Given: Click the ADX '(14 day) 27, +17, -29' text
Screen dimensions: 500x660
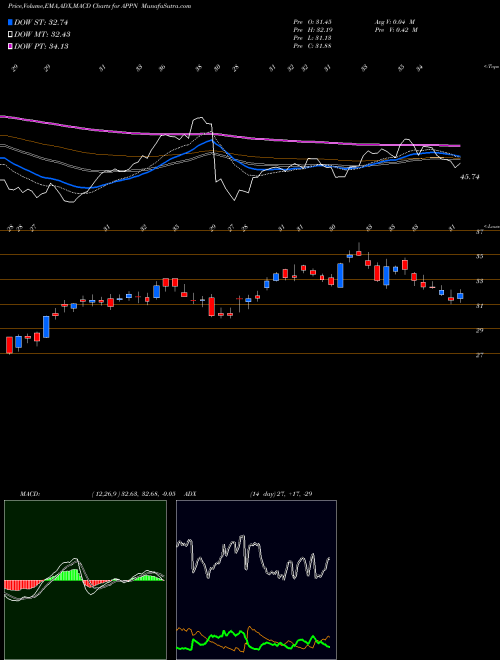Looking at the screenshot, I should tap(281, 494).
